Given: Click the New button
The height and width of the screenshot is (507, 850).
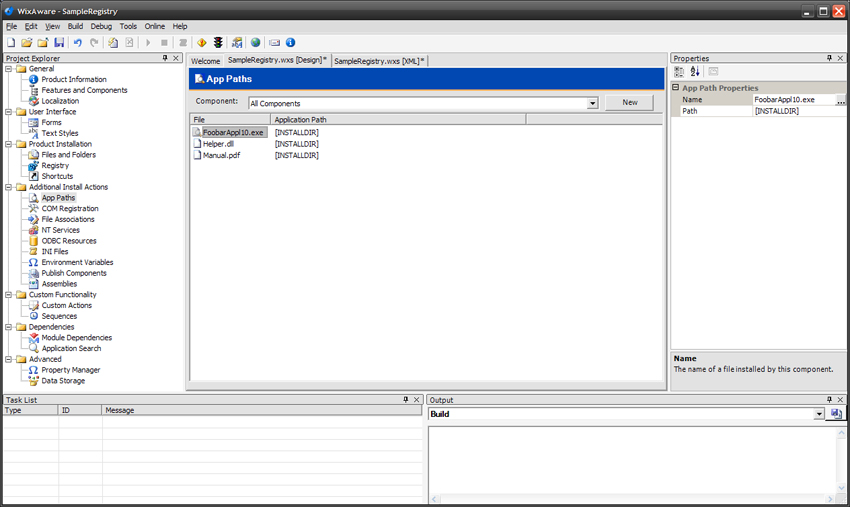Looking at the screenshot, I should (x=629, y=102).
